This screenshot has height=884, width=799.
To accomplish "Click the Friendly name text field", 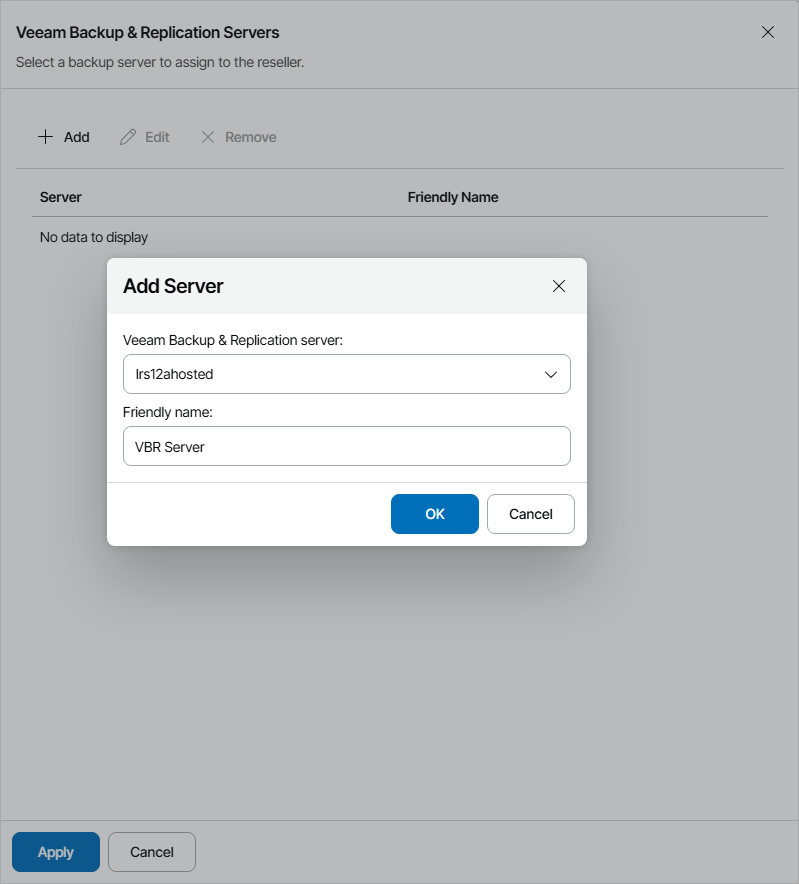I will coord(346,447).
